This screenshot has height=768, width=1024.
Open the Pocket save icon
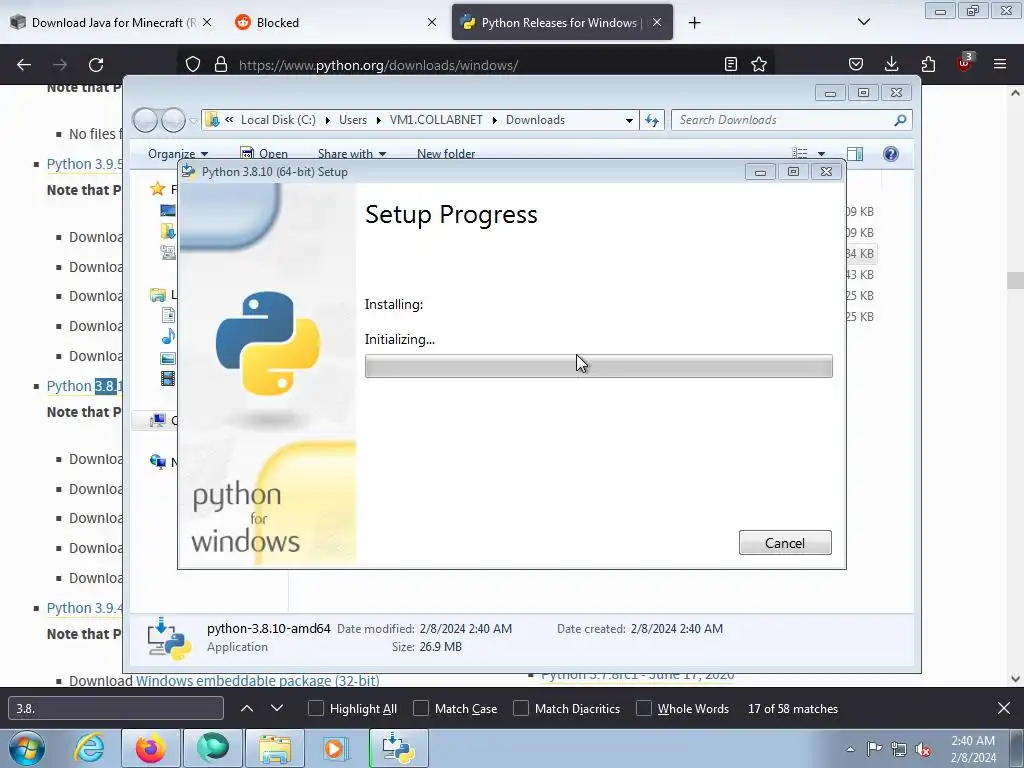[x=856, y=64]
